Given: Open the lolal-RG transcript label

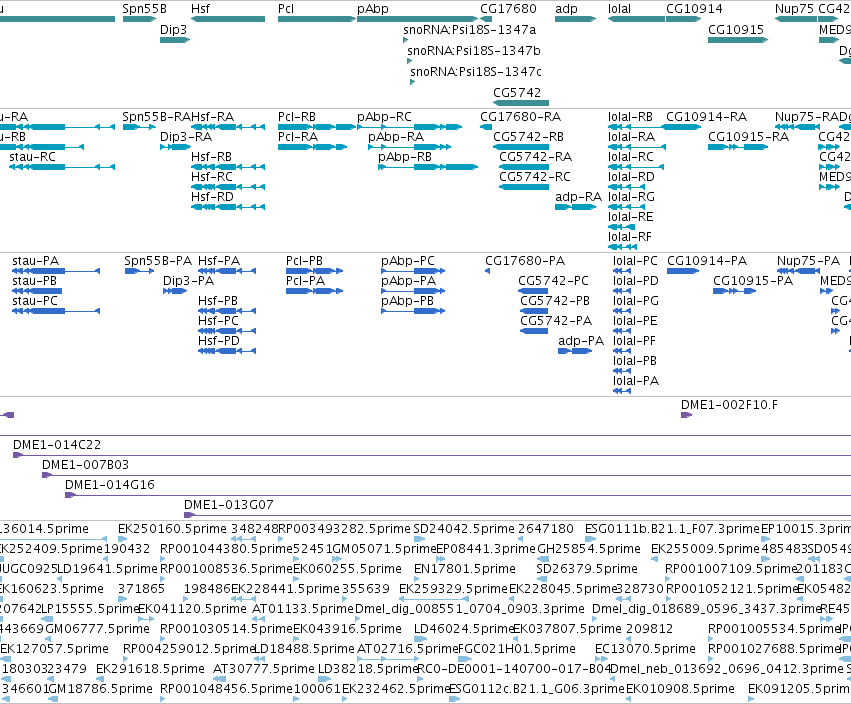Looking at the screenshot, I should 631,196.
